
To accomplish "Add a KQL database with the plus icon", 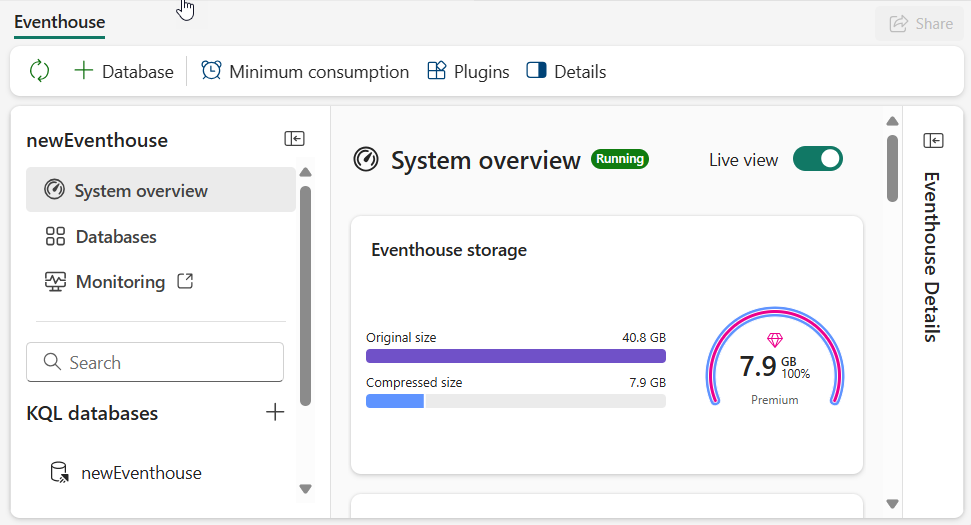I will 275,412.
